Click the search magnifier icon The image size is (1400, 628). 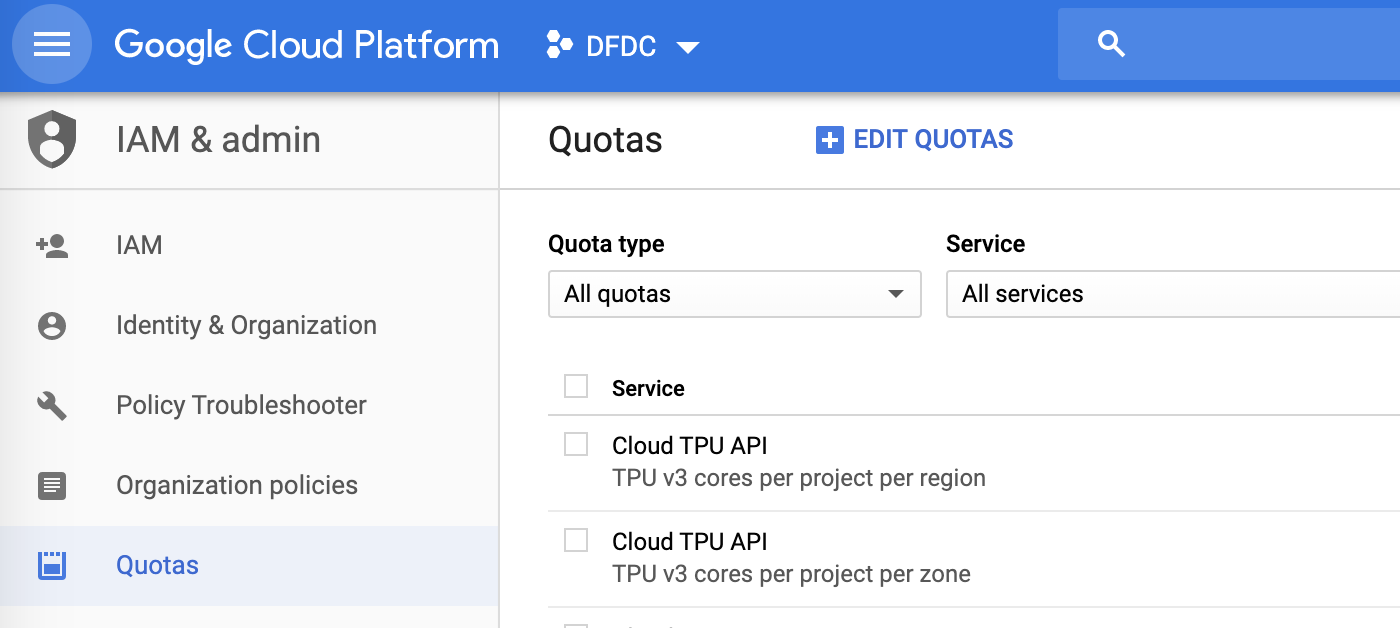(1111, 44)
